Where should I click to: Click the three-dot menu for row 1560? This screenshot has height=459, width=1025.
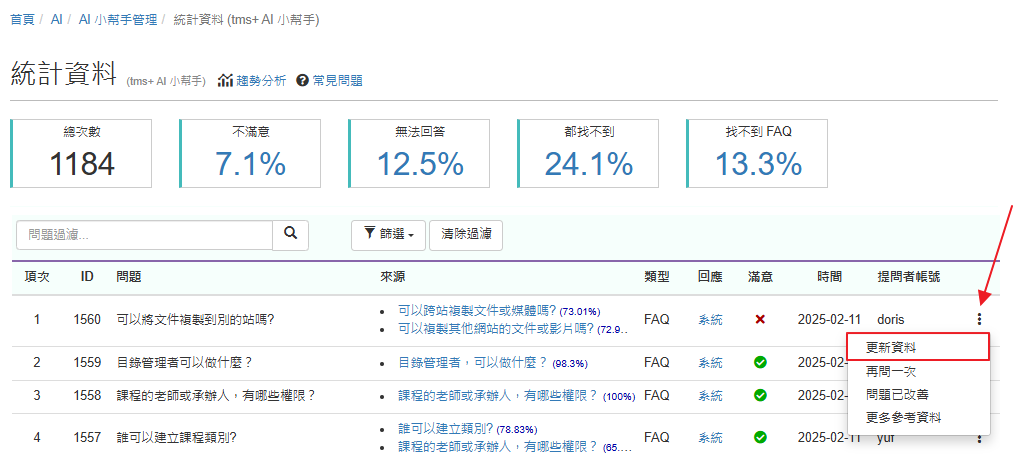pos(979,320)
